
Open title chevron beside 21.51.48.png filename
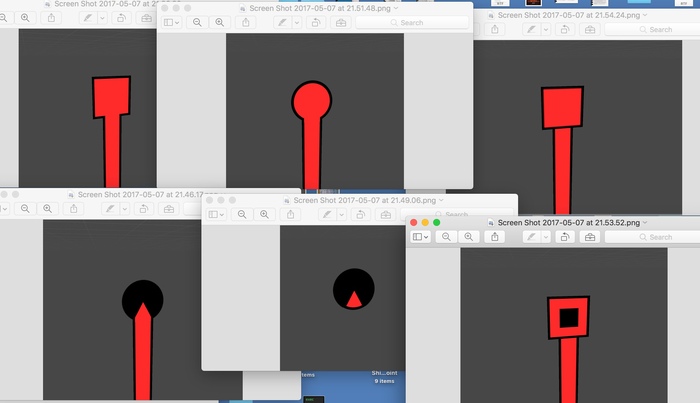pyautogui.click(x=396, y=7)
